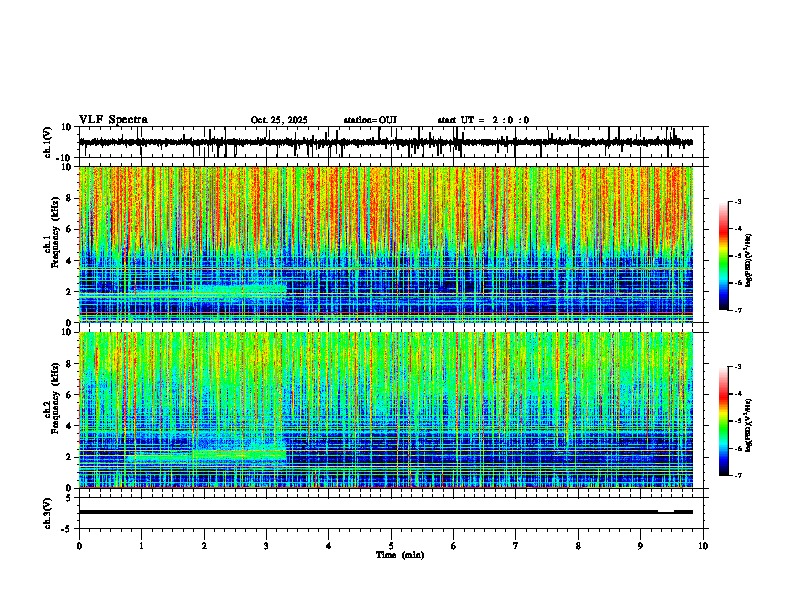Click the 2 kHz emission band in ch.2 spectrogram

point(206,455)
